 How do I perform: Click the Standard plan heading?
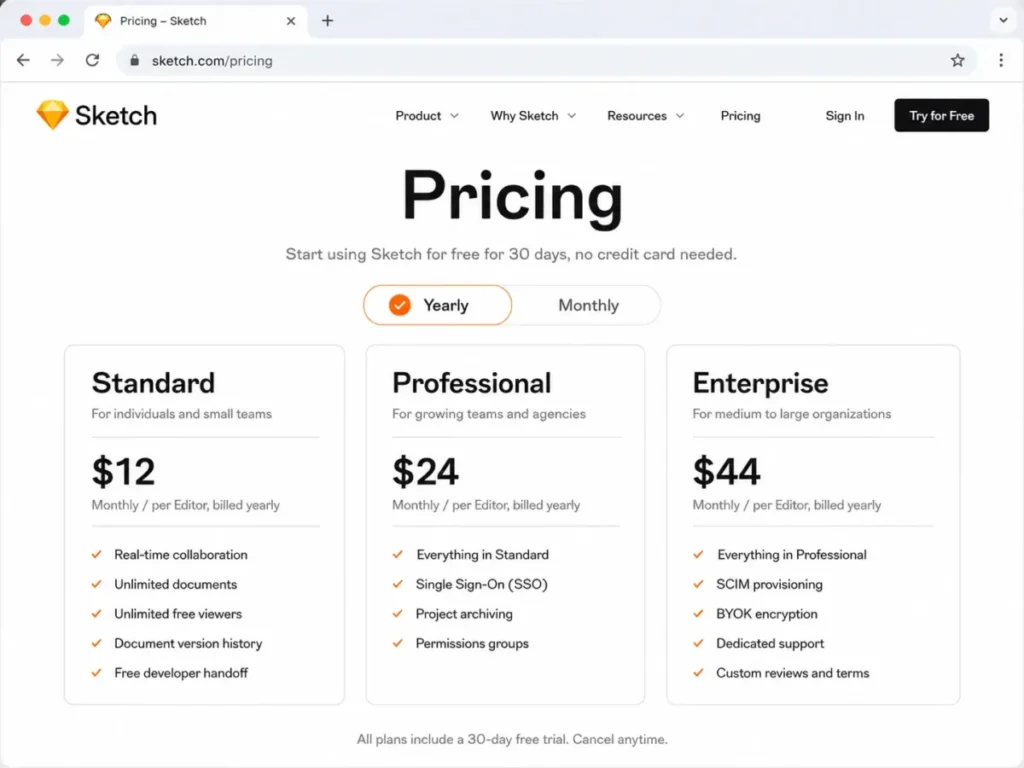pos(153,383)
